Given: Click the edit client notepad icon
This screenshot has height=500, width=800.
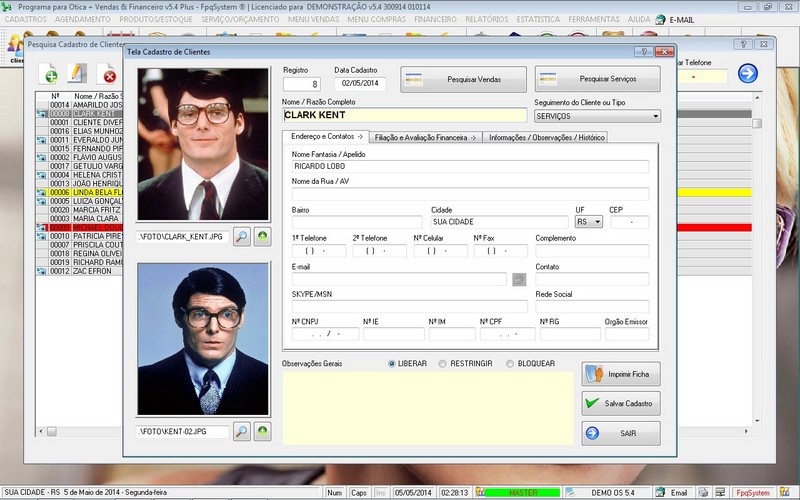Looking at the screenshot, I should click(77, 73).
